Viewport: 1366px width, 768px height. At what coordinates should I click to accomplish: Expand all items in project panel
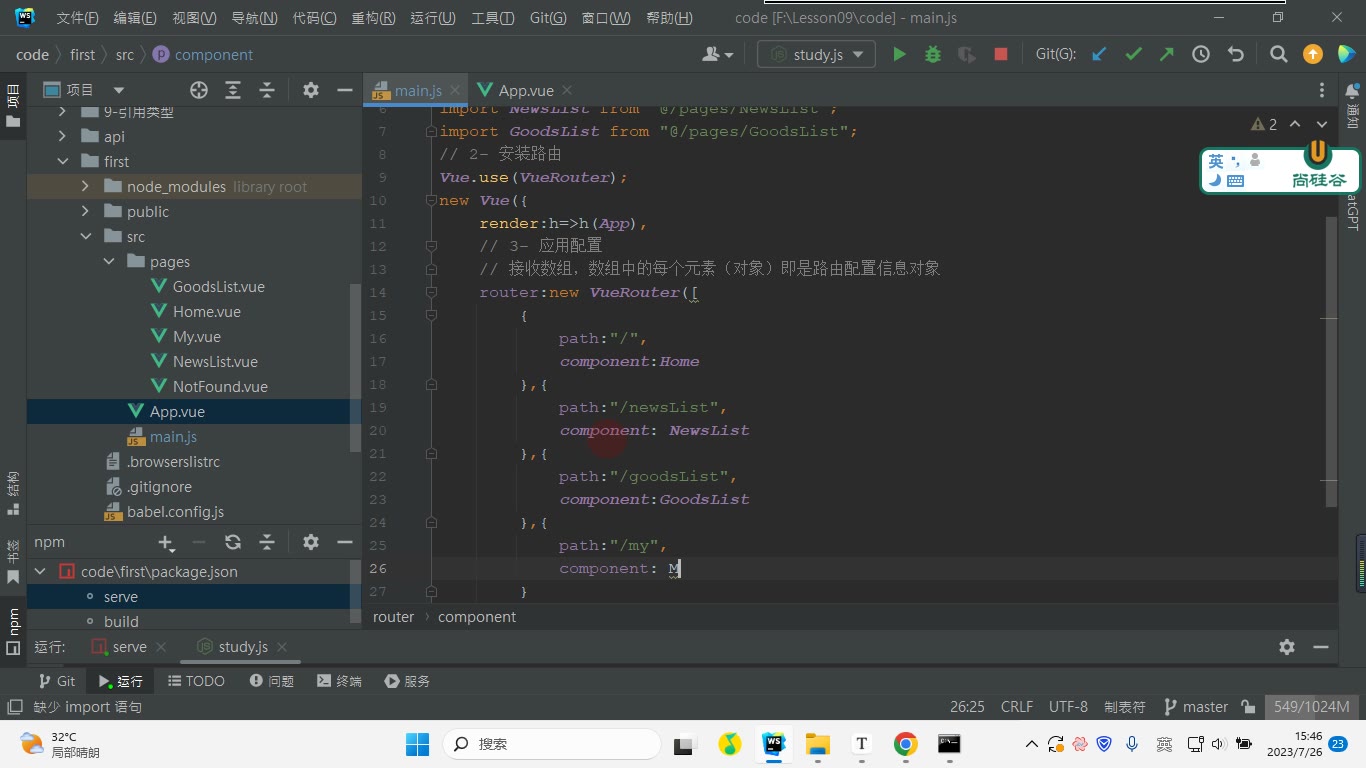point(233,90)
